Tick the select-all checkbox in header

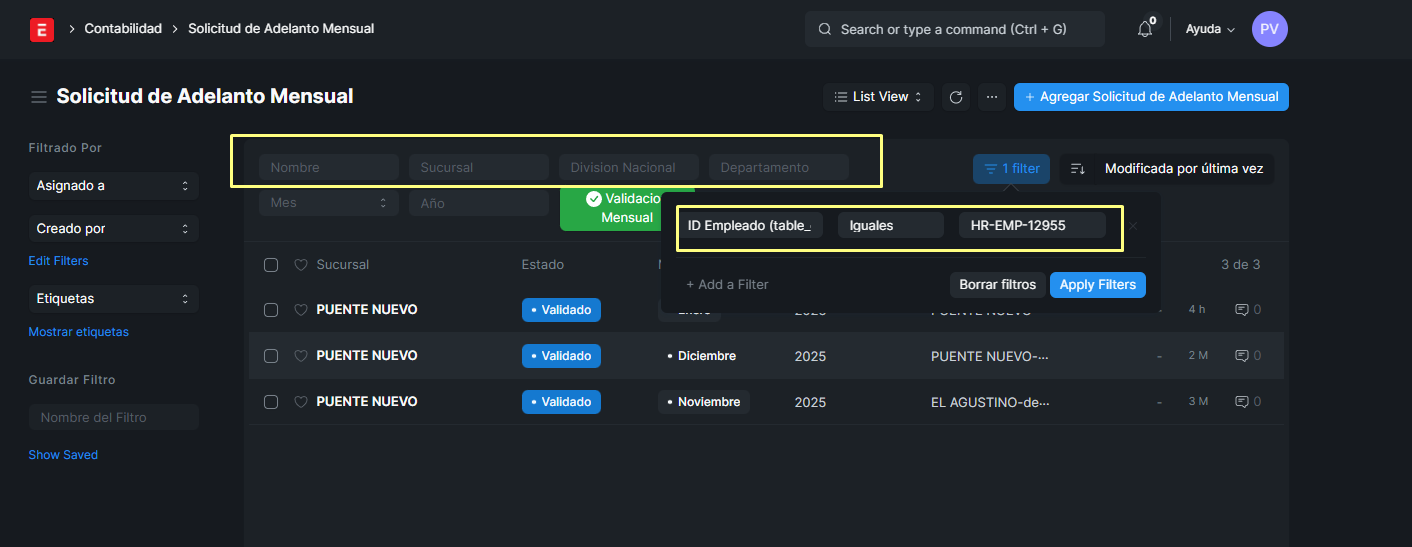pos(271,265)
